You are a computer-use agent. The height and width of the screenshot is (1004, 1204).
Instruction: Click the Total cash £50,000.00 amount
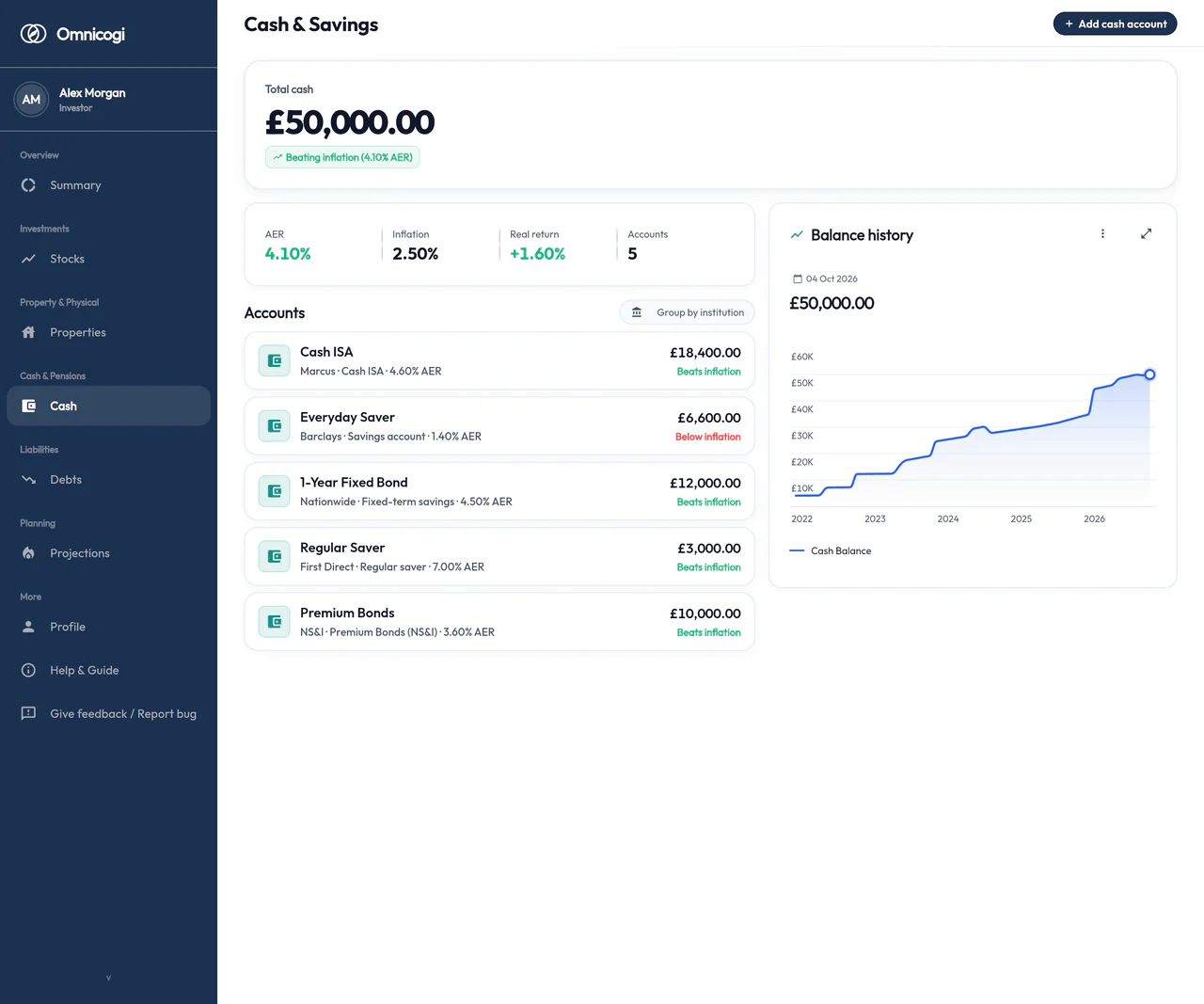click(x=350, y=122)
